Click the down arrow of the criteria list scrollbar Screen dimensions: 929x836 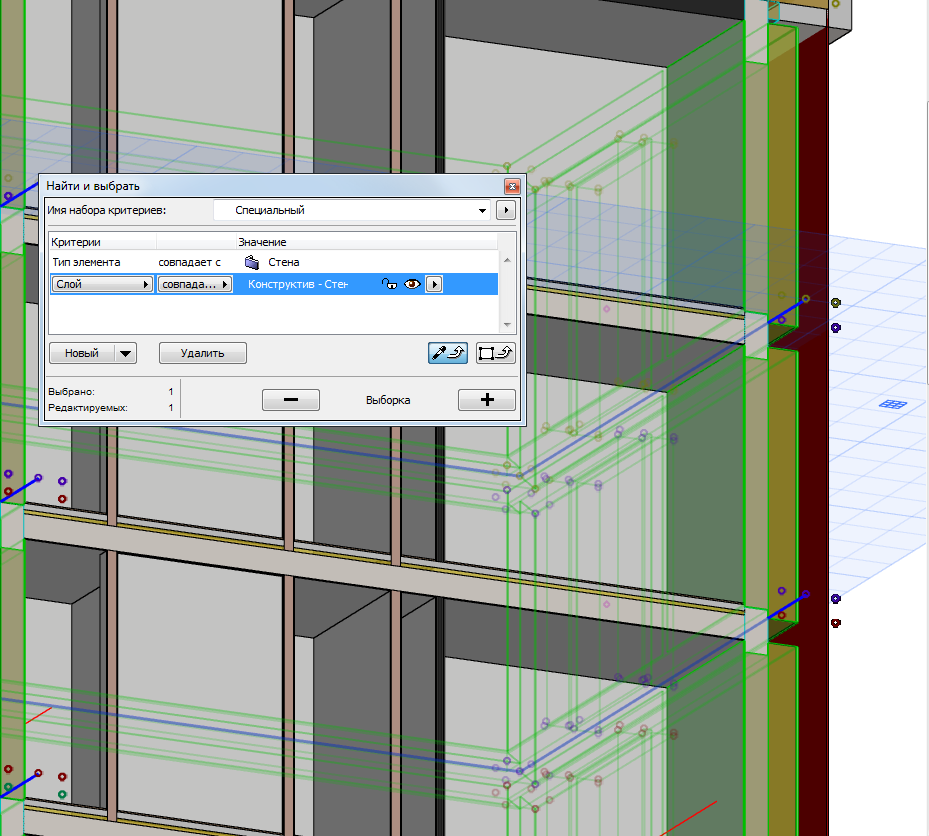pyautogui.click(x=507, y=325)
